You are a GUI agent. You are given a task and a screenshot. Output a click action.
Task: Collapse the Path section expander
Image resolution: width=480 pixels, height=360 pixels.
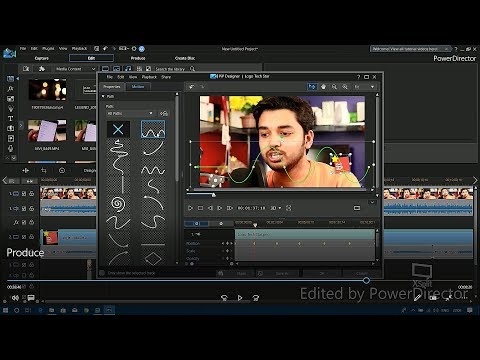[103, 96]
